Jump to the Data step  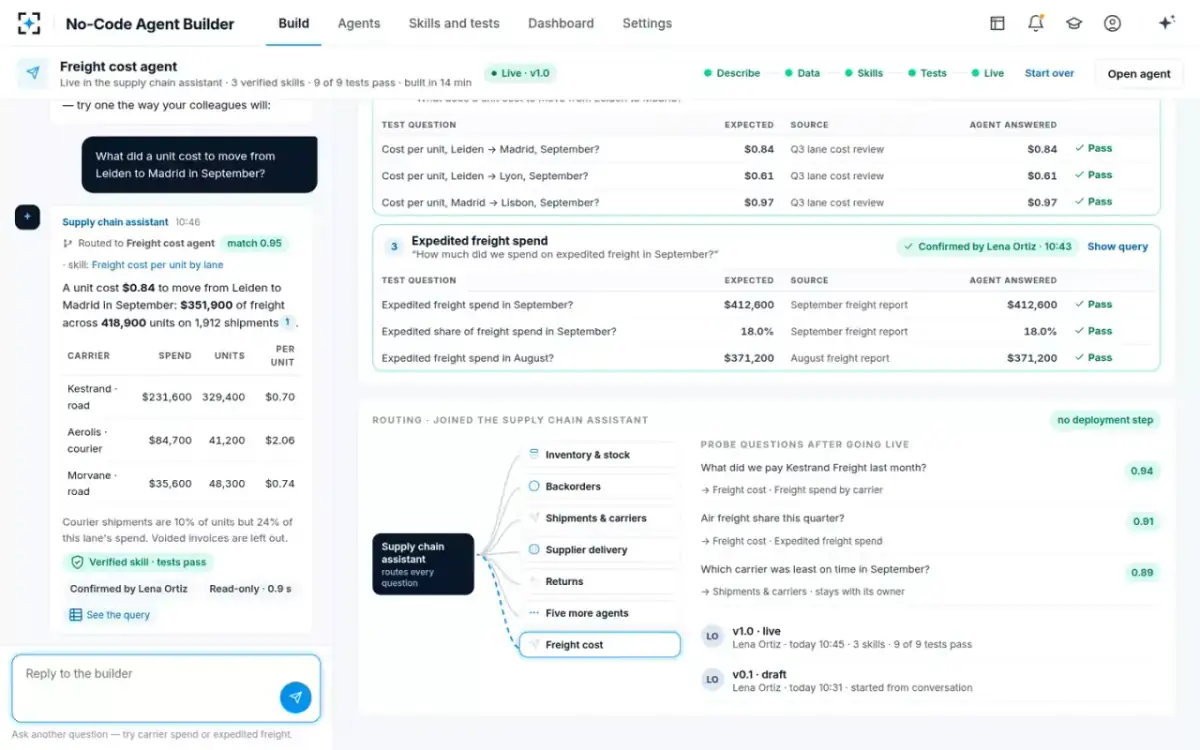pos(803,73)
